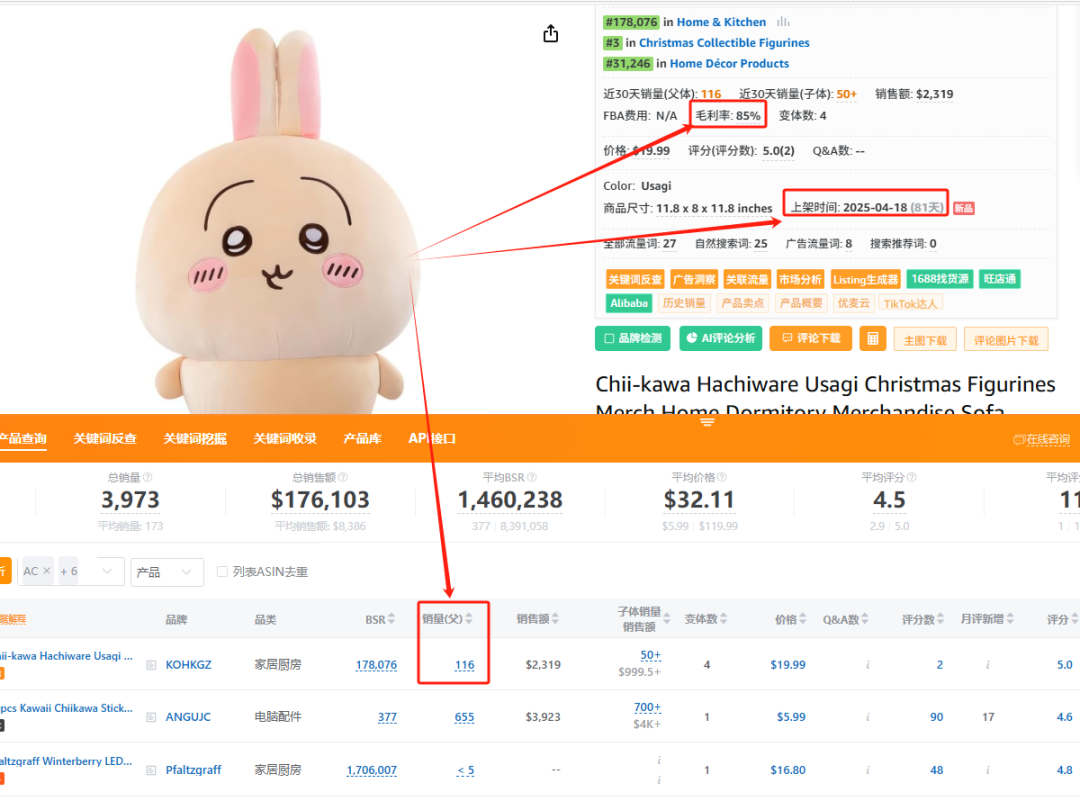Viewport: 1080px width, 810px height.
Task: Open the 产品 dropdown selector
Action: tap(167, 572)
